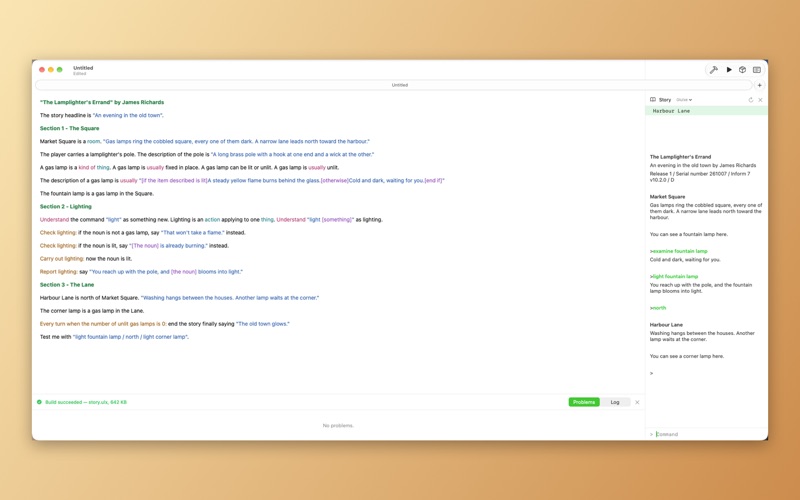Click the 'Report lighting' line
Viewport: 800px width, 500px height.
[x=141, y=271]
